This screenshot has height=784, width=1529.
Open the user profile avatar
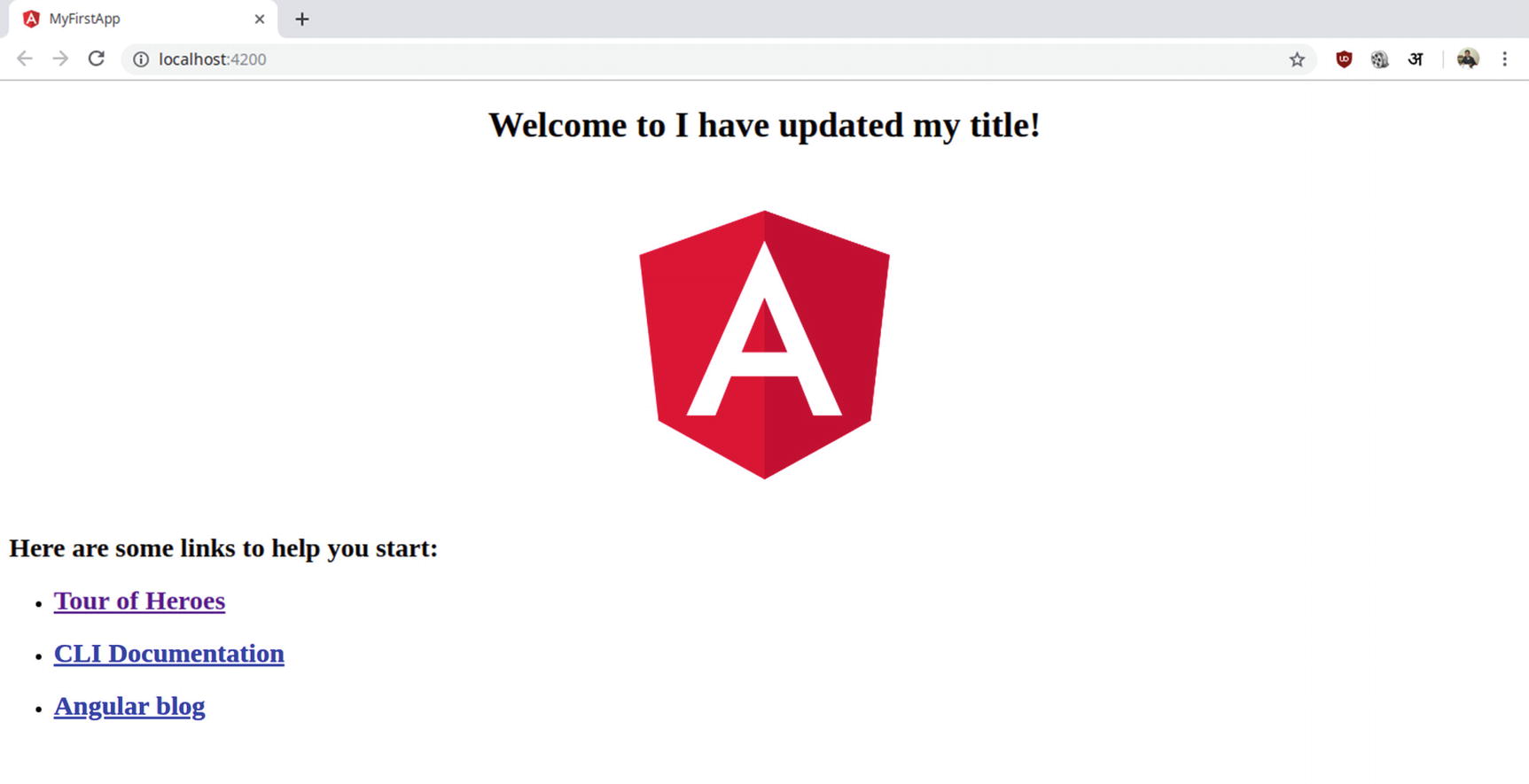pos(1468,59)
